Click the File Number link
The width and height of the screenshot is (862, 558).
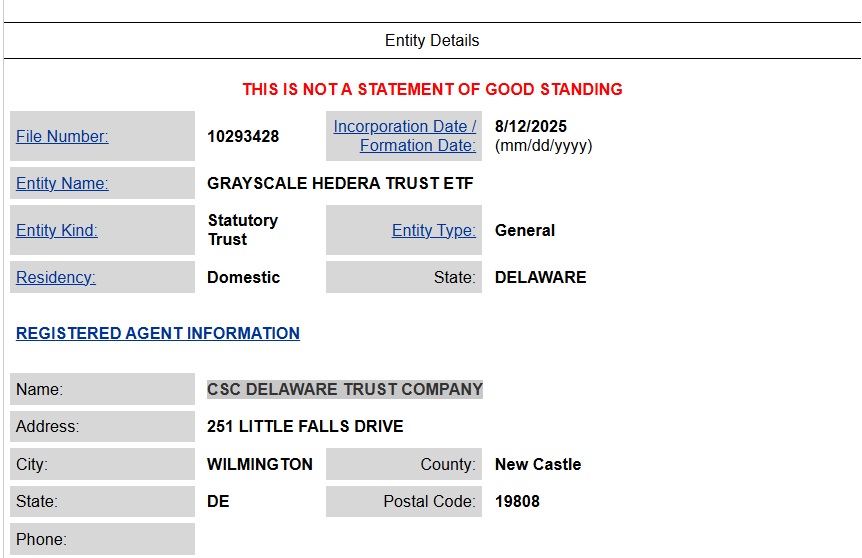click(62, 137)
